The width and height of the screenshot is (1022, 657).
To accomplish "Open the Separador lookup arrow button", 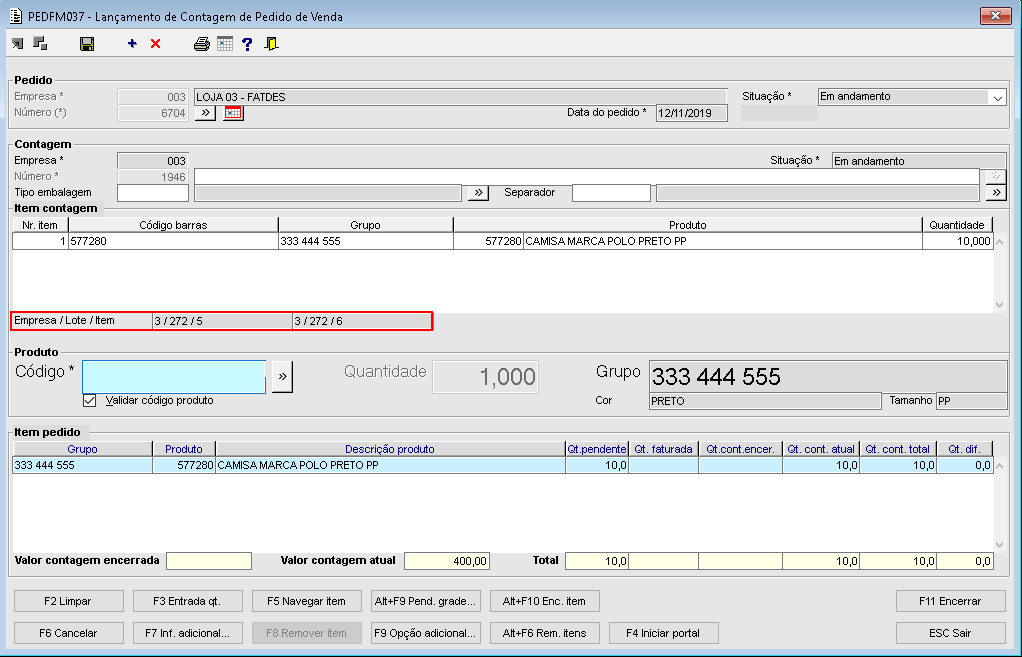I will (x=995, y=193).
